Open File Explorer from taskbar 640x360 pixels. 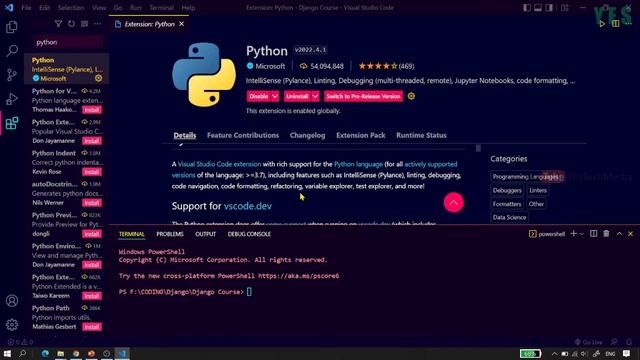click(60, 353)
